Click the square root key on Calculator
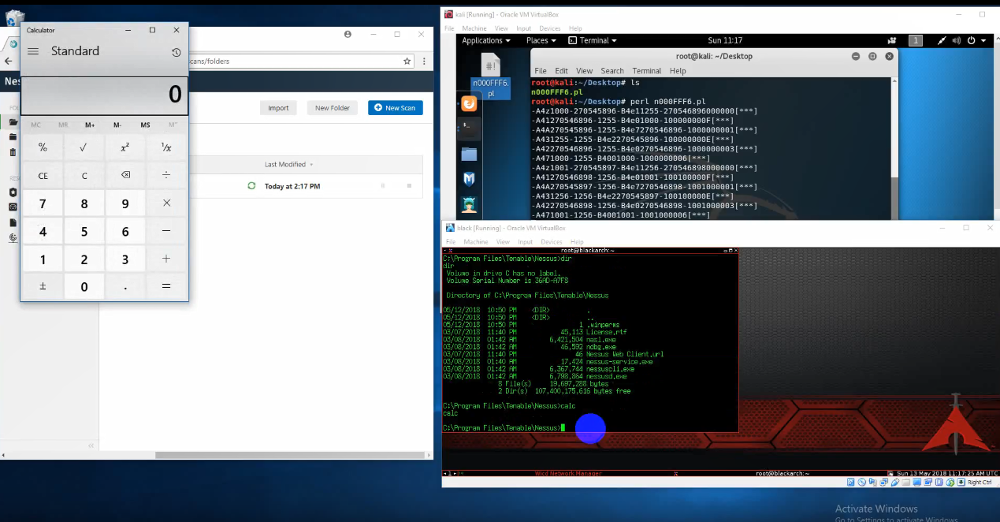The image size is (1000, 522). click(x=84, y=147)
